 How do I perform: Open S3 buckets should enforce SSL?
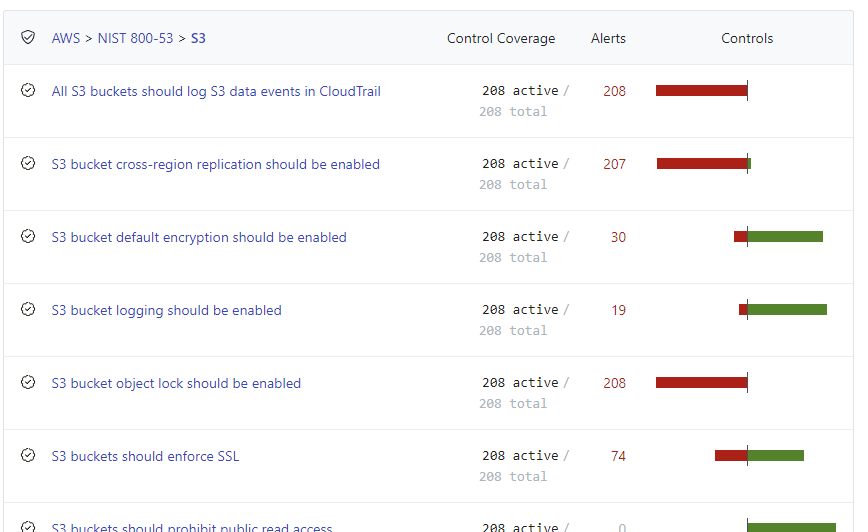point(145,457)
